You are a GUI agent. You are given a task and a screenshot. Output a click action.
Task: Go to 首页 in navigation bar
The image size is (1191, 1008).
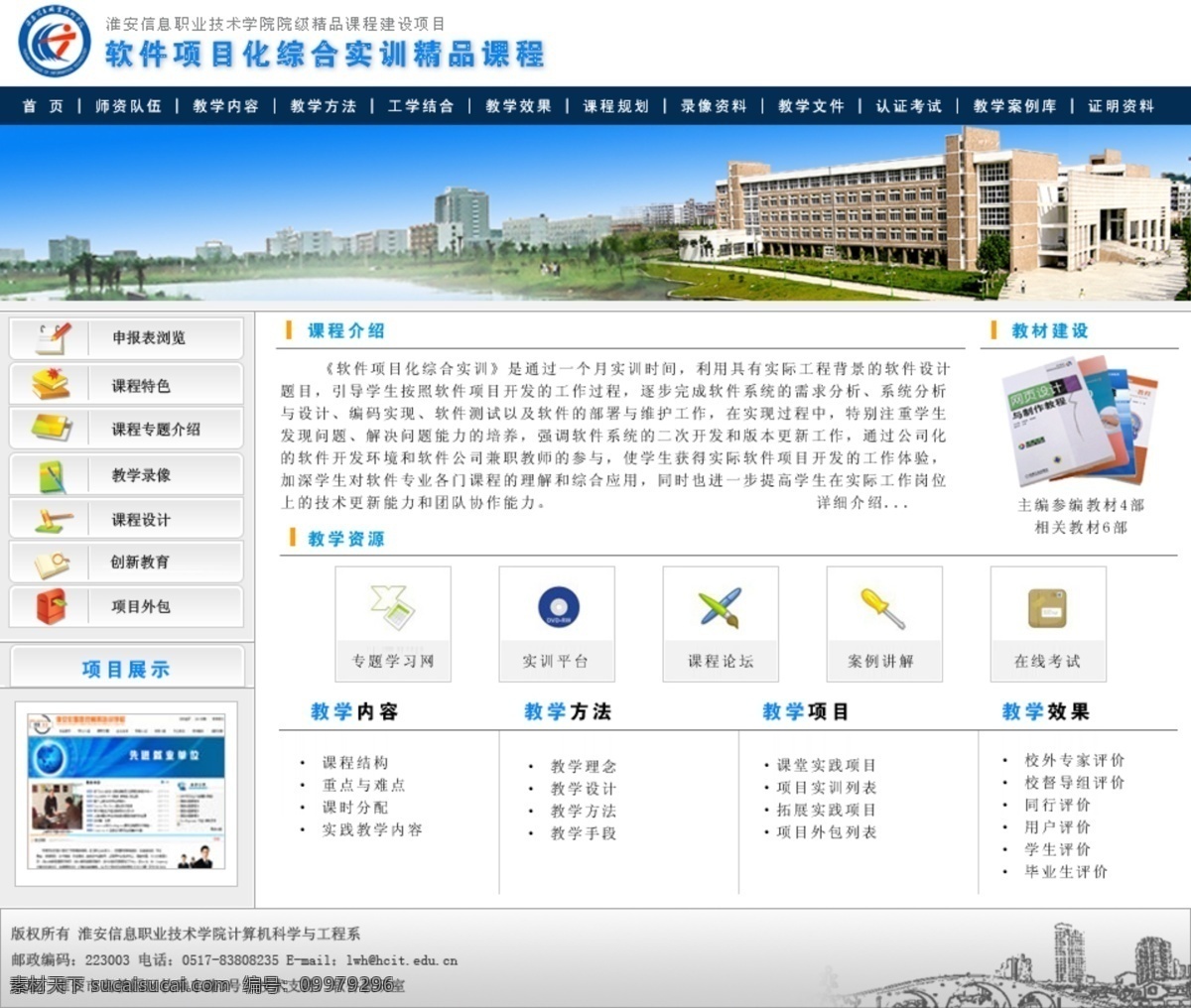click(x=43, y=106)
